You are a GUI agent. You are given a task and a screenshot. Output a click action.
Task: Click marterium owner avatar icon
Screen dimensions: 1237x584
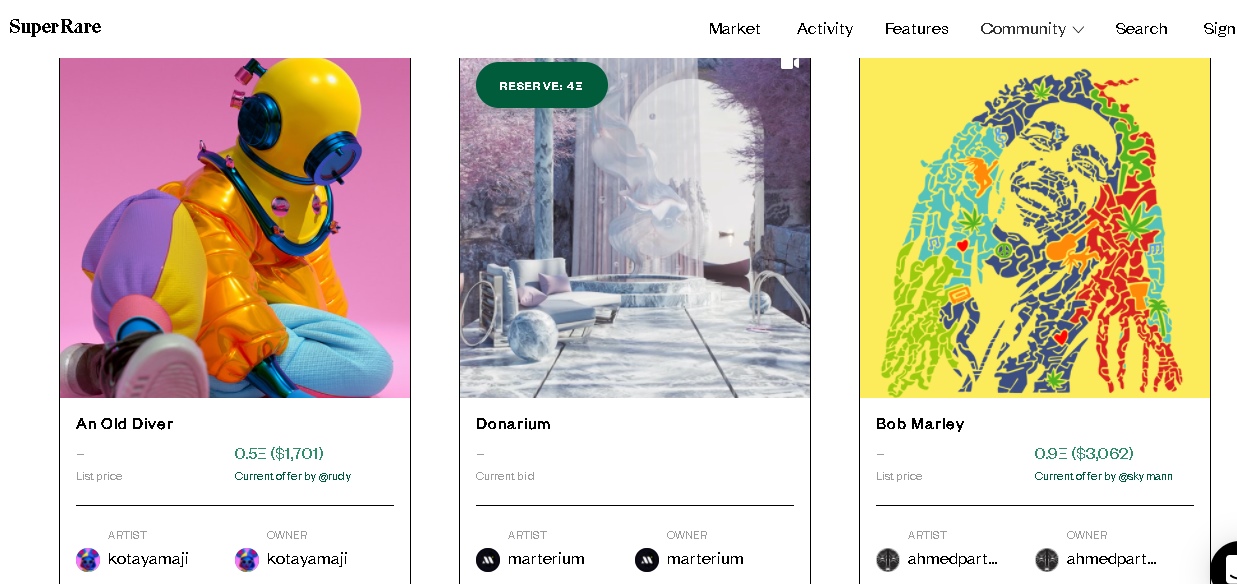pyautogui.click(x=647, y=559)
